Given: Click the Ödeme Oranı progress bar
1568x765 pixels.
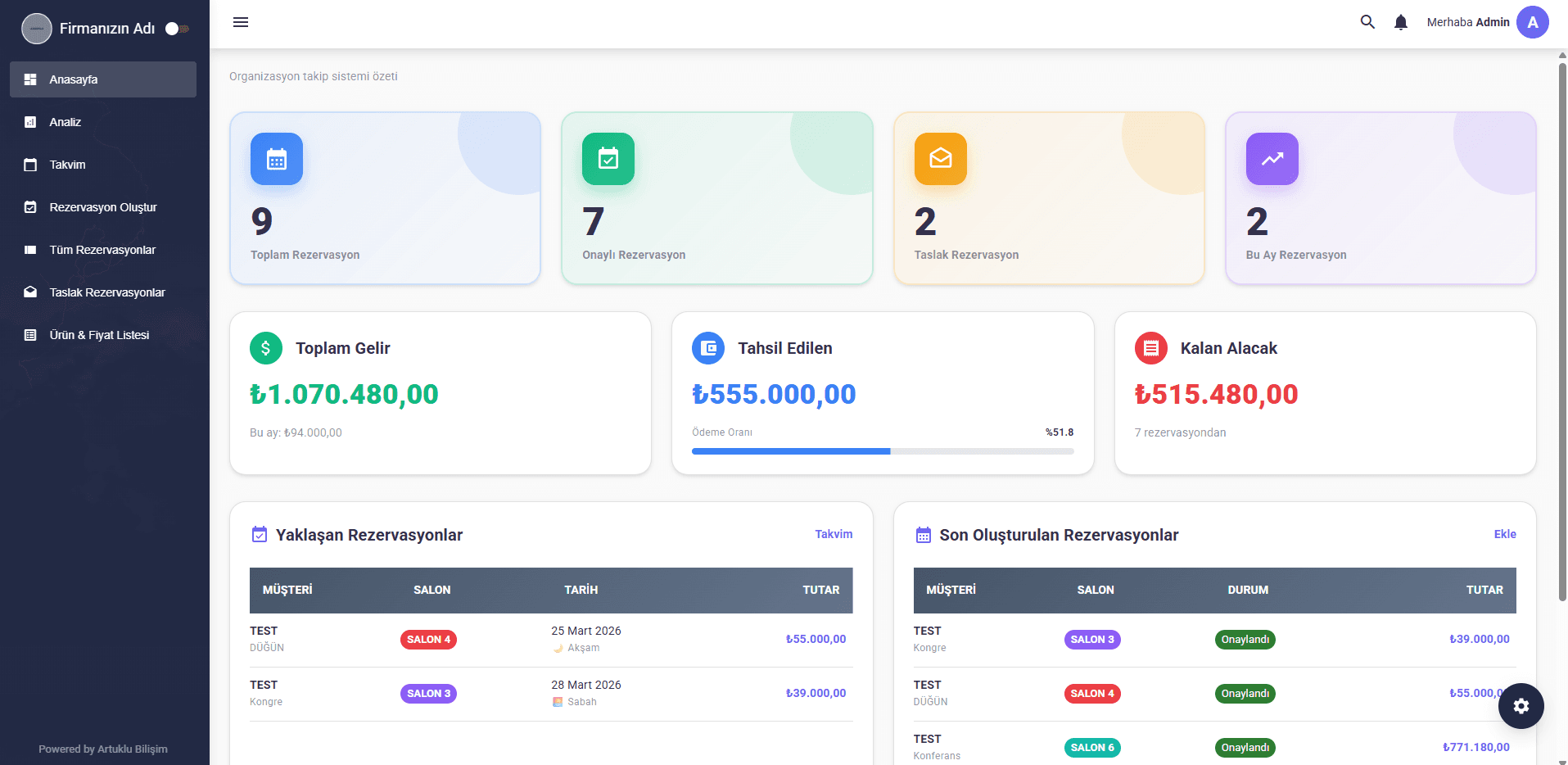Looking at the screenshot, I should [882, 451].
